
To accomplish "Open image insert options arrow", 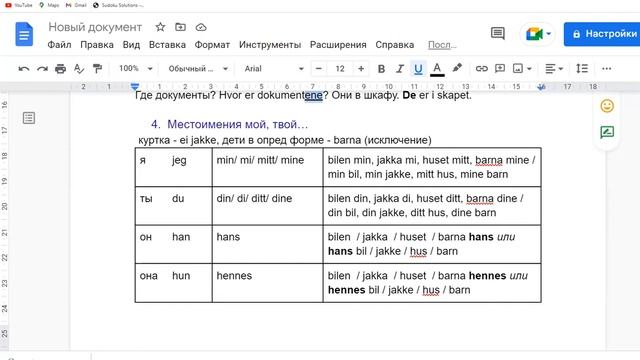I will [529, 69].
